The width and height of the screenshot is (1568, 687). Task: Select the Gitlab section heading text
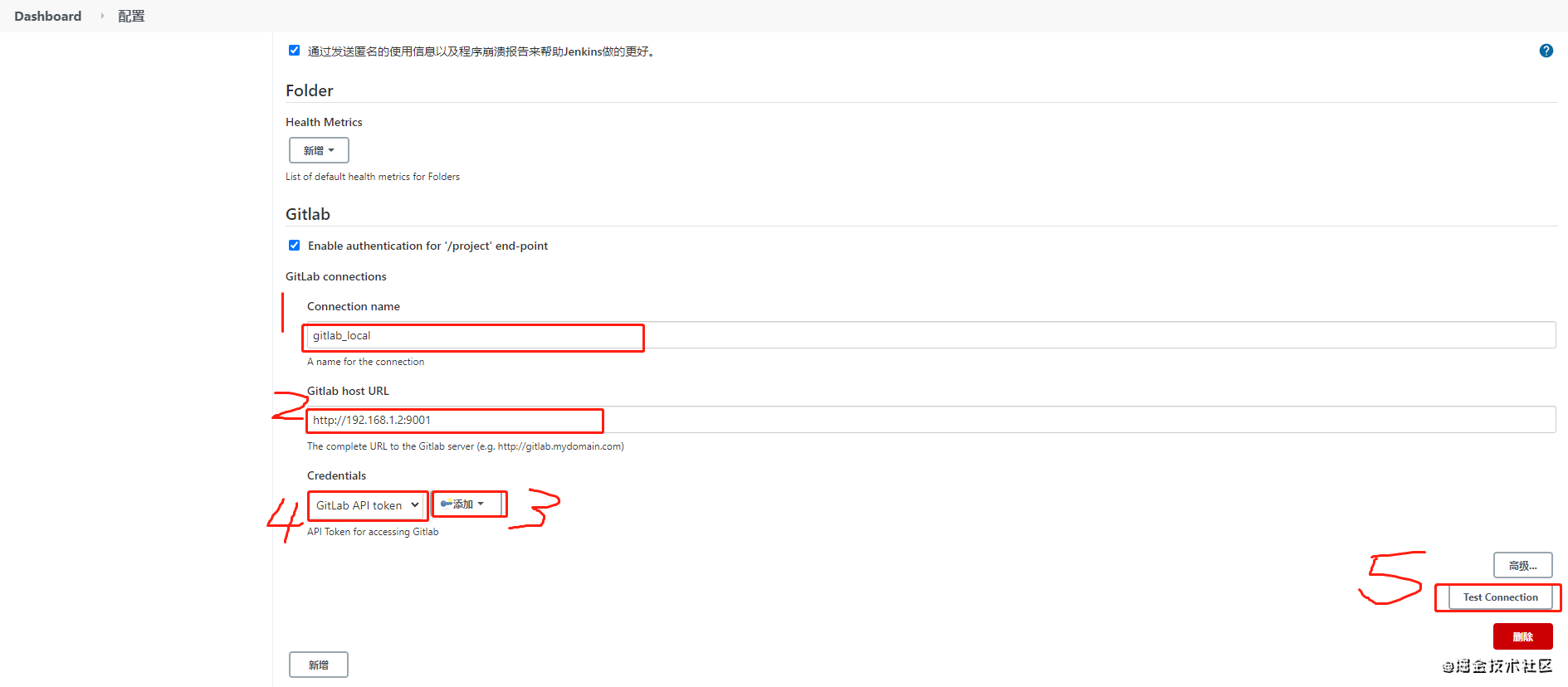pos(308,214)
